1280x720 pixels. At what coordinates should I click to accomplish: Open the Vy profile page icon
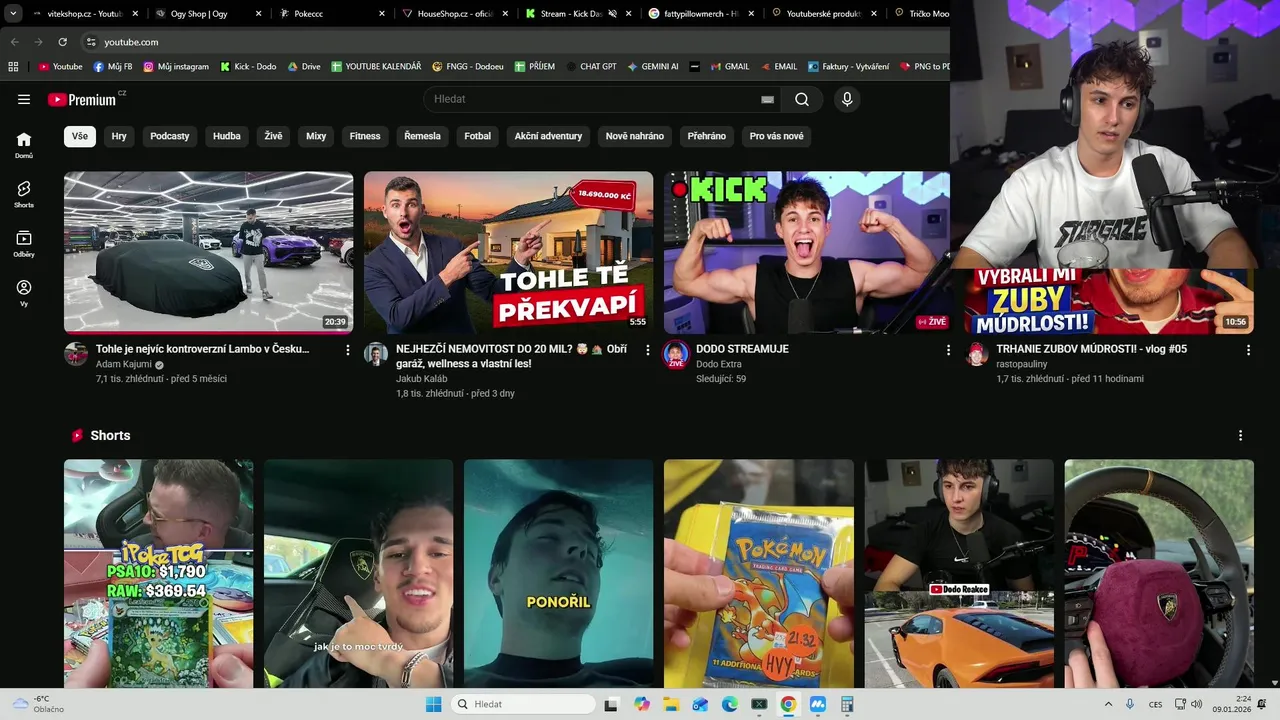pos(24,293)
